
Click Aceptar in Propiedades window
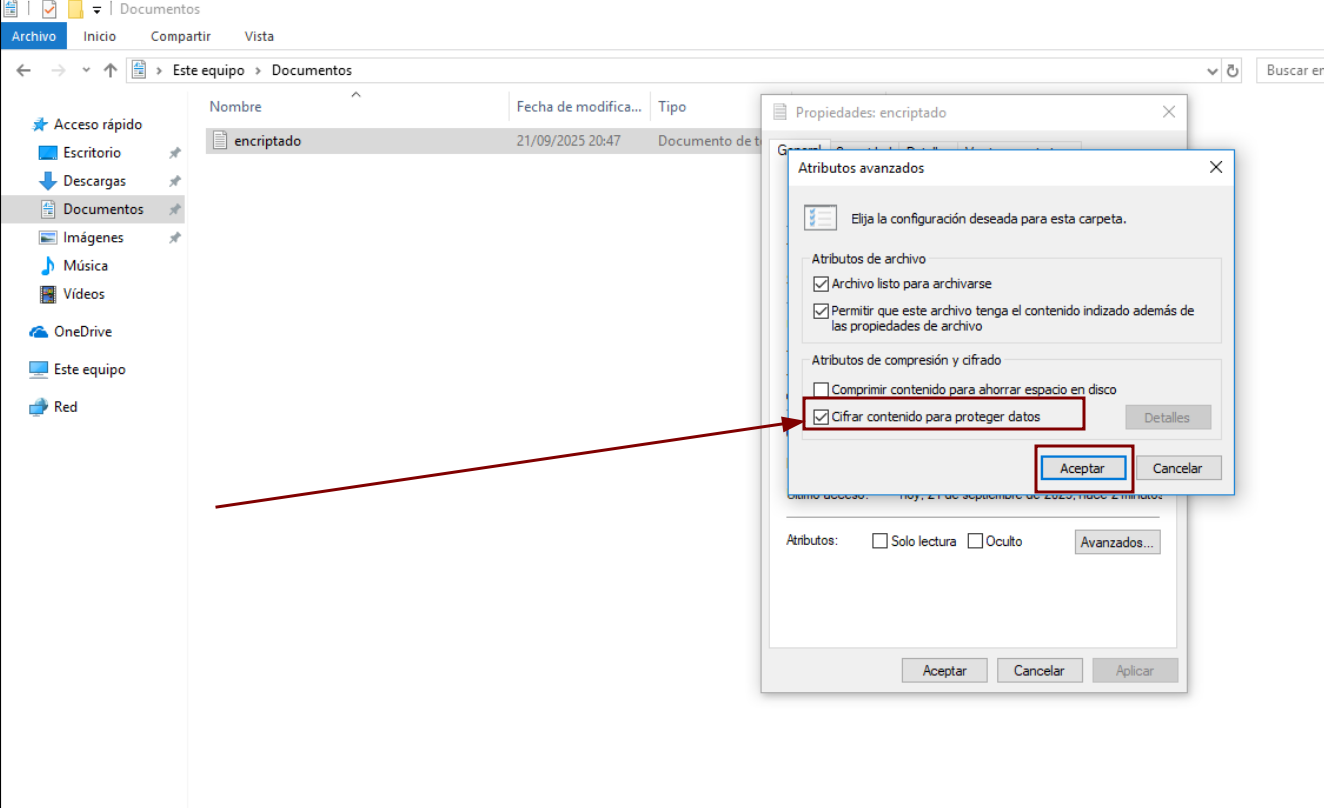tap(944, 671)
